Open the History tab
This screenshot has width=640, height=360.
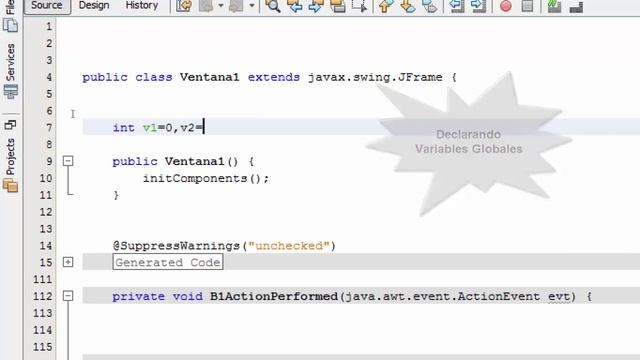(x=142, y=5)
